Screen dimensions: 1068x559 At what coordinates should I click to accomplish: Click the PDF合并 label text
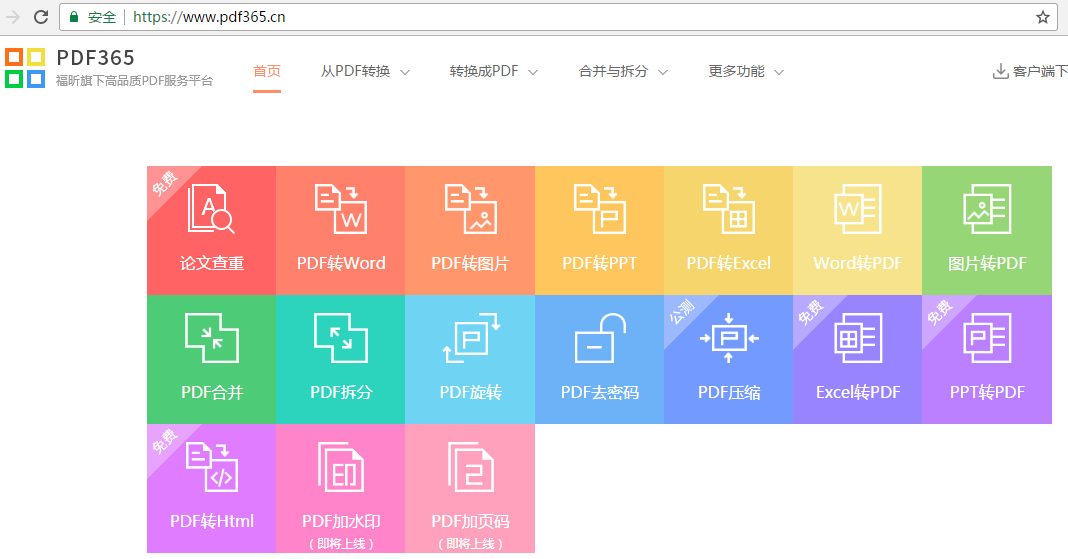[x=212, y=392]
